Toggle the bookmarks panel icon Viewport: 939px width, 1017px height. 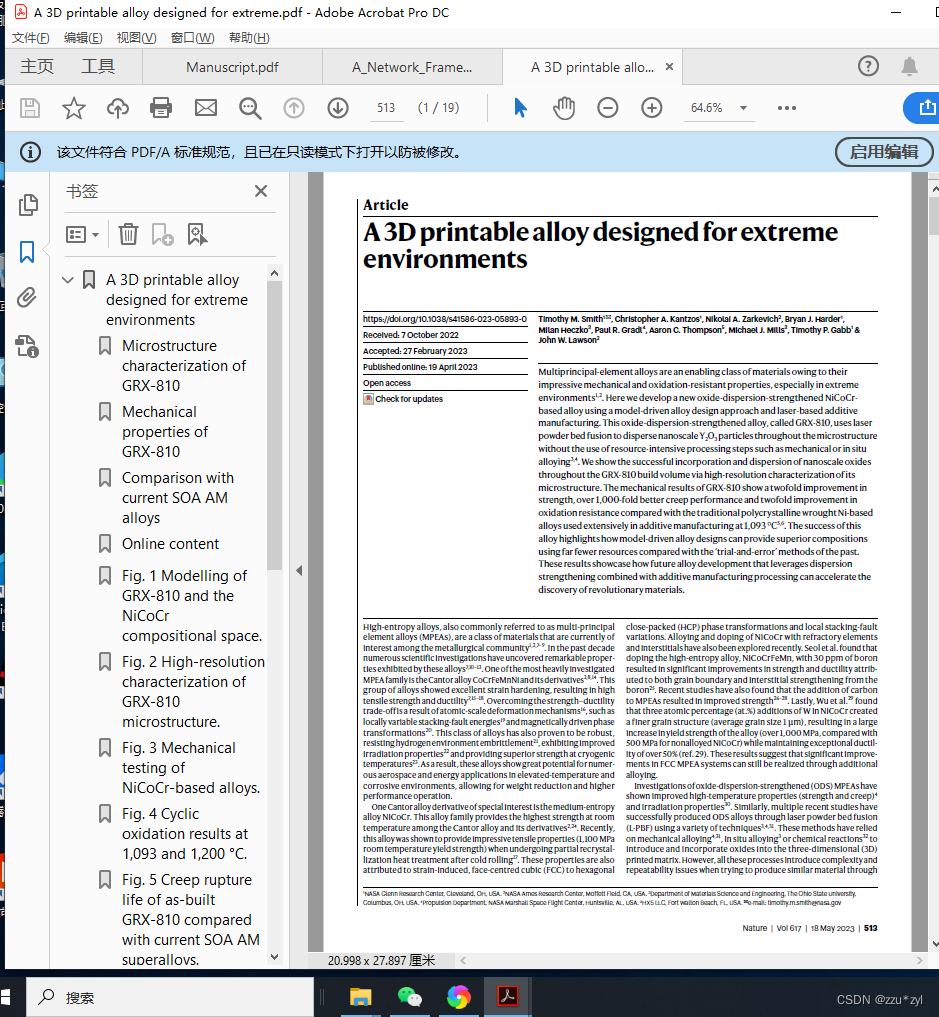pos(27,252)
